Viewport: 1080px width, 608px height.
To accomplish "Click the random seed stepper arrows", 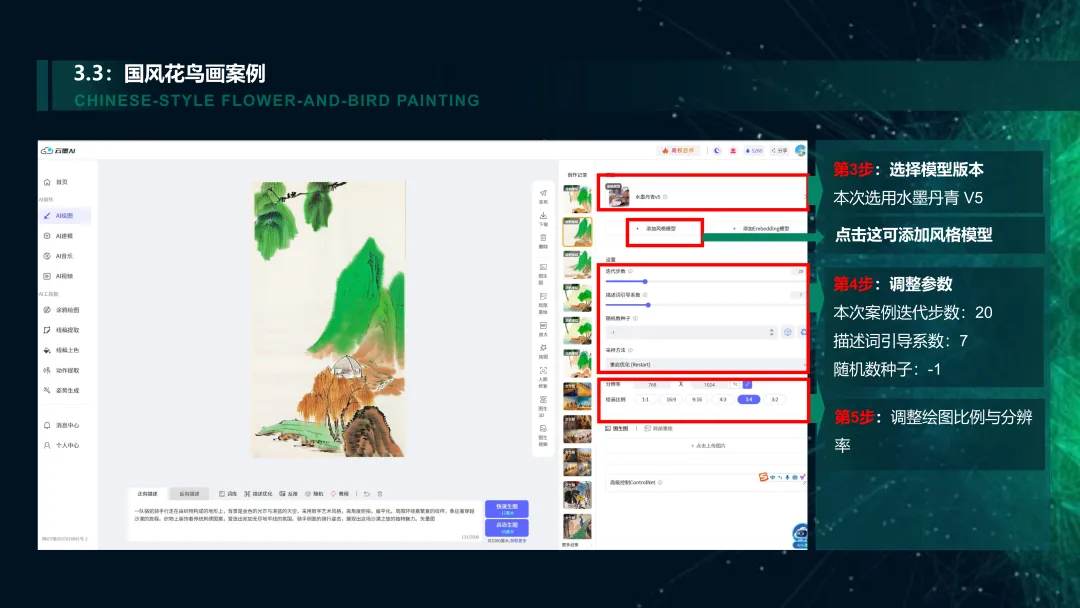I will (x=771, y=332).
